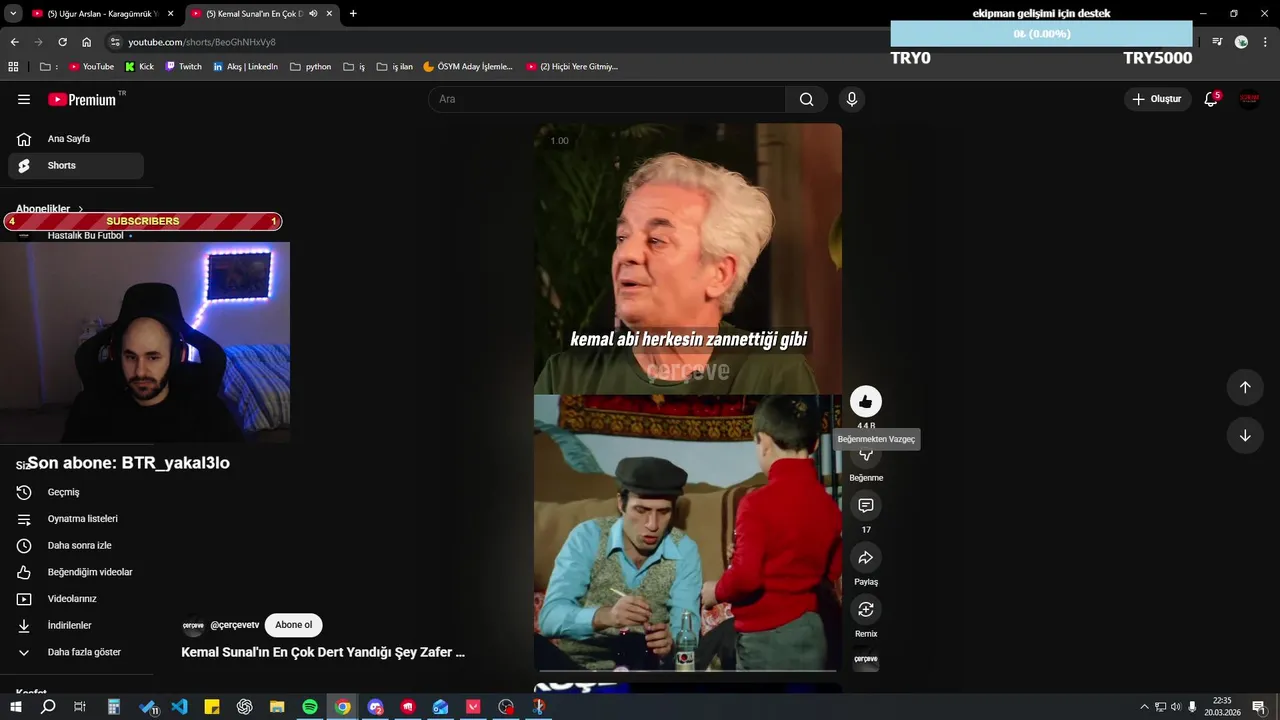The height and width of the screenshot is (720, 1280).
Task: Open the @çerçevetv channel link
Action: 234,625
